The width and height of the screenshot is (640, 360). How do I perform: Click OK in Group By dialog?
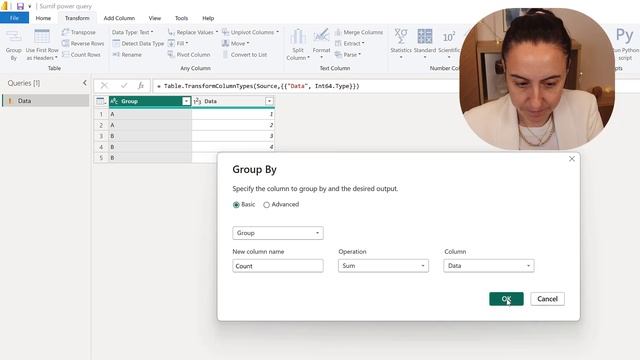tap(506, 299)
